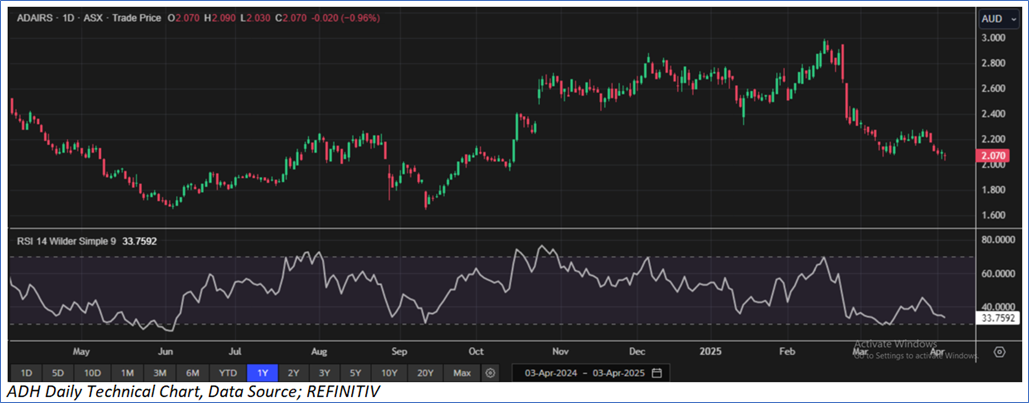Click the 2025 label on time axis
The width and height of the screenshot is (1029, 403).
(x=711, y=352)
